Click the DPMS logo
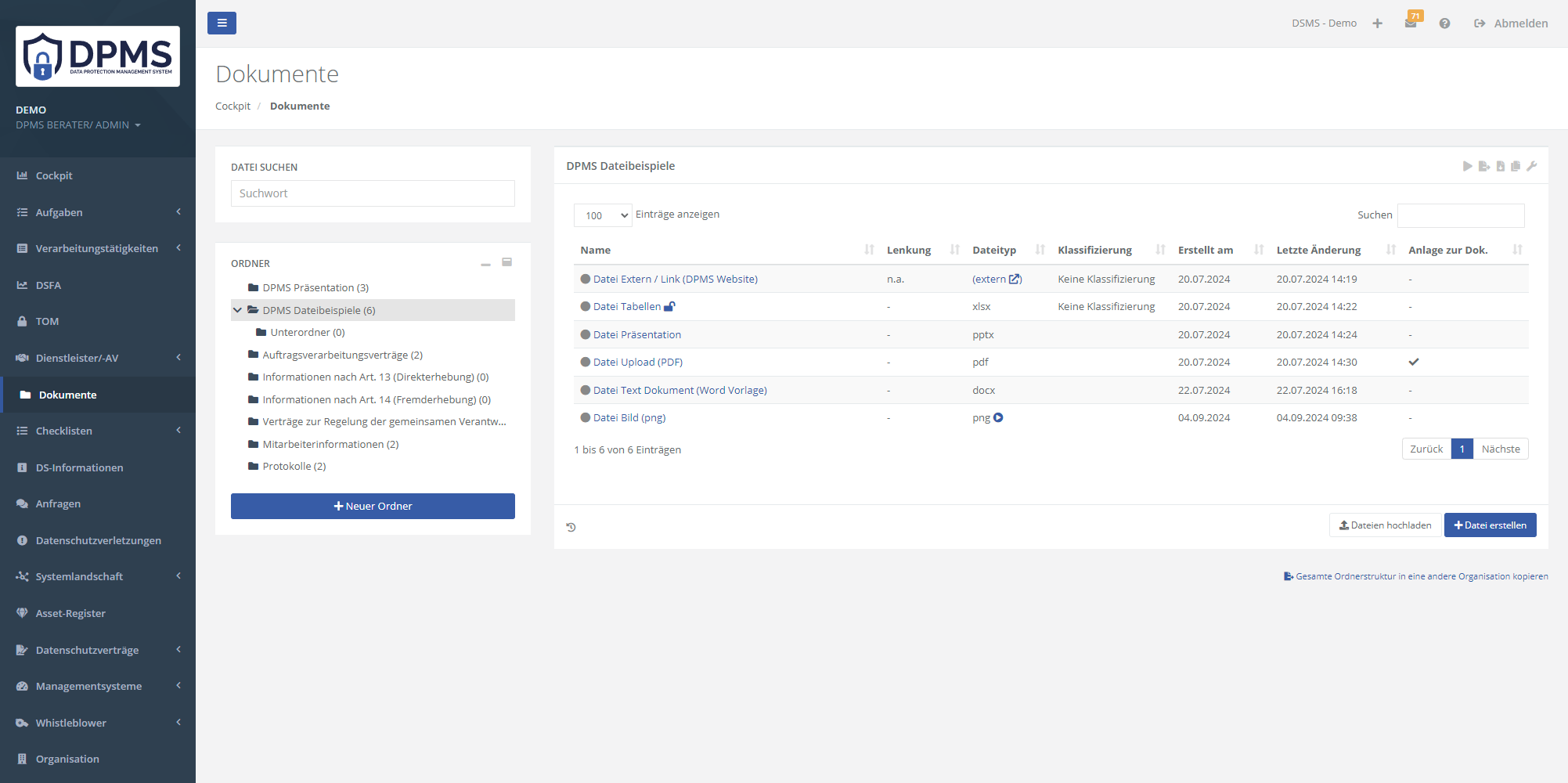This screenshot has width=1568, height=783. point(98,56)
